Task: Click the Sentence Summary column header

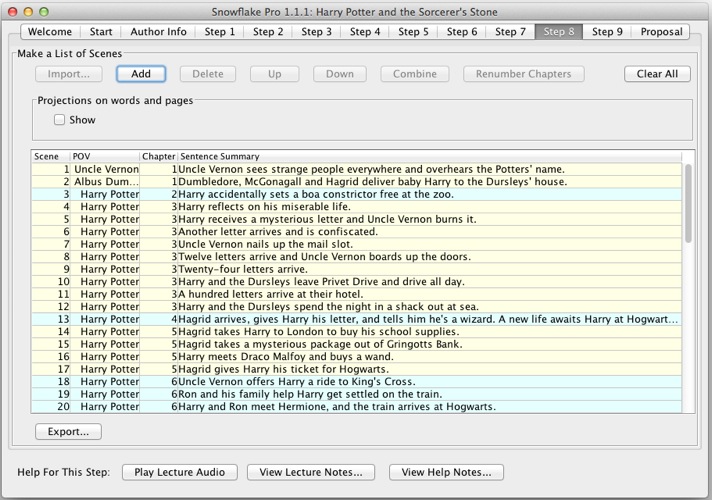Action: click(x=430, y=156)
